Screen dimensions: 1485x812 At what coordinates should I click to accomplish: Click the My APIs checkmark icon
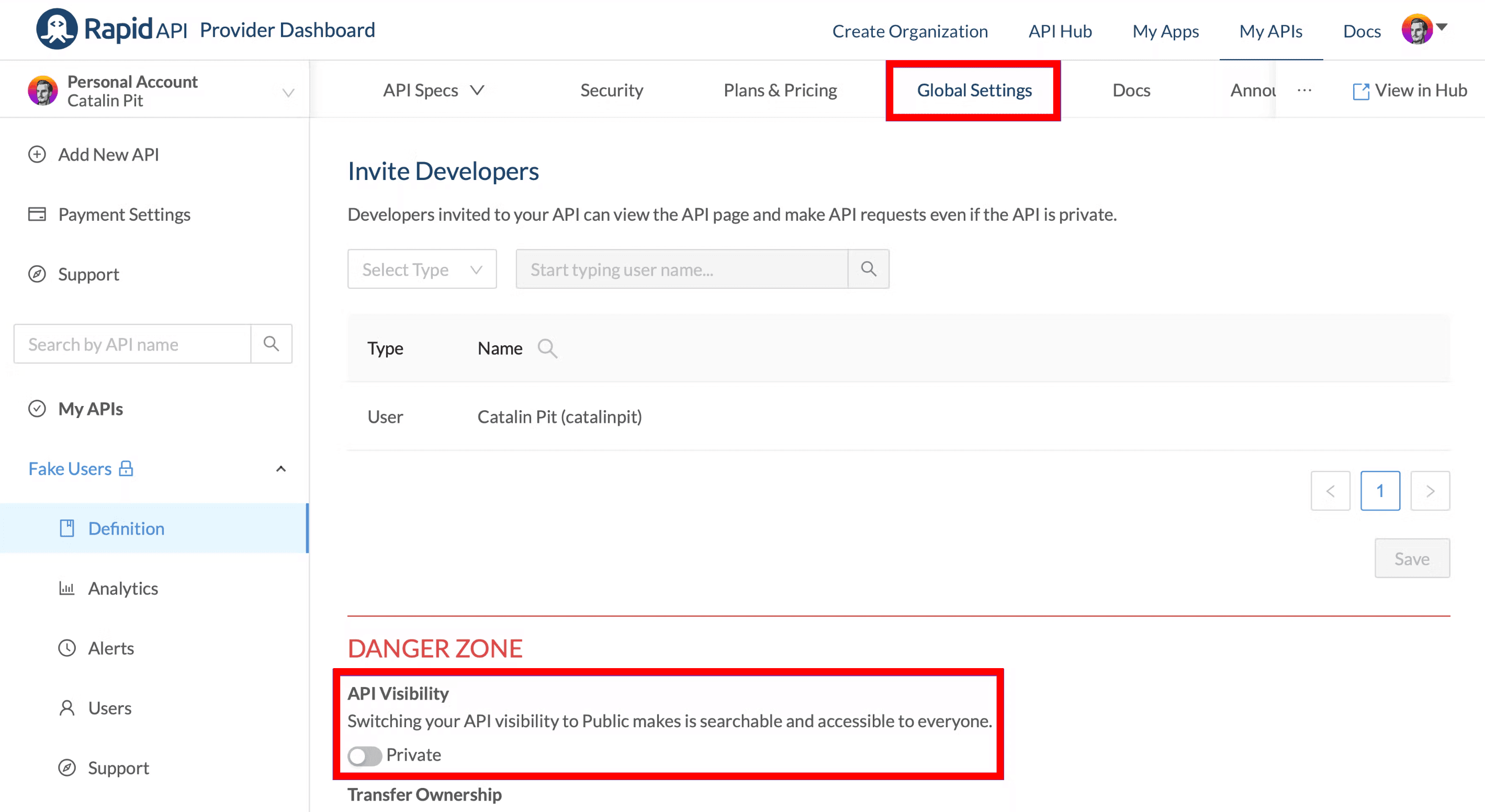point(37,409)
